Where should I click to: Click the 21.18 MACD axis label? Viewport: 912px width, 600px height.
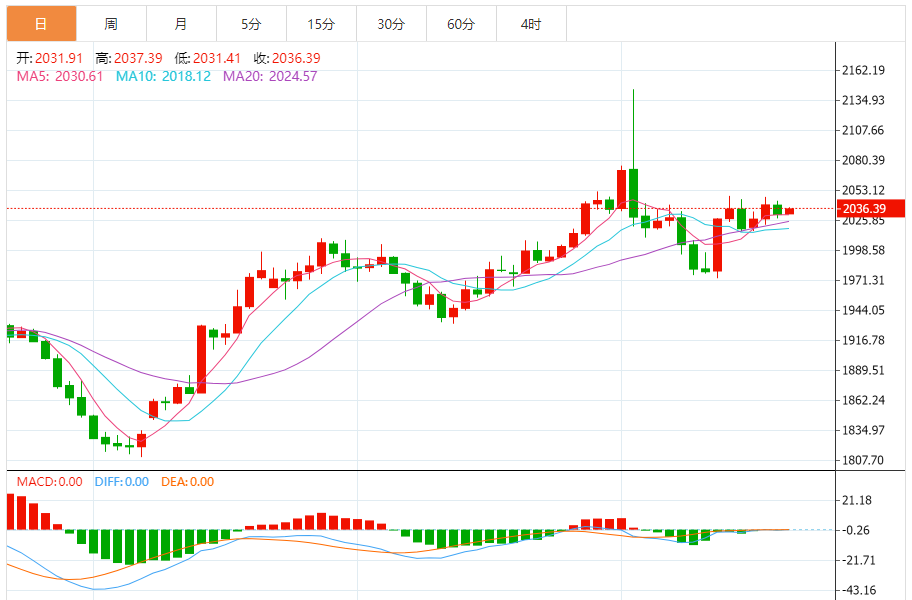click(x=857, y=500)
